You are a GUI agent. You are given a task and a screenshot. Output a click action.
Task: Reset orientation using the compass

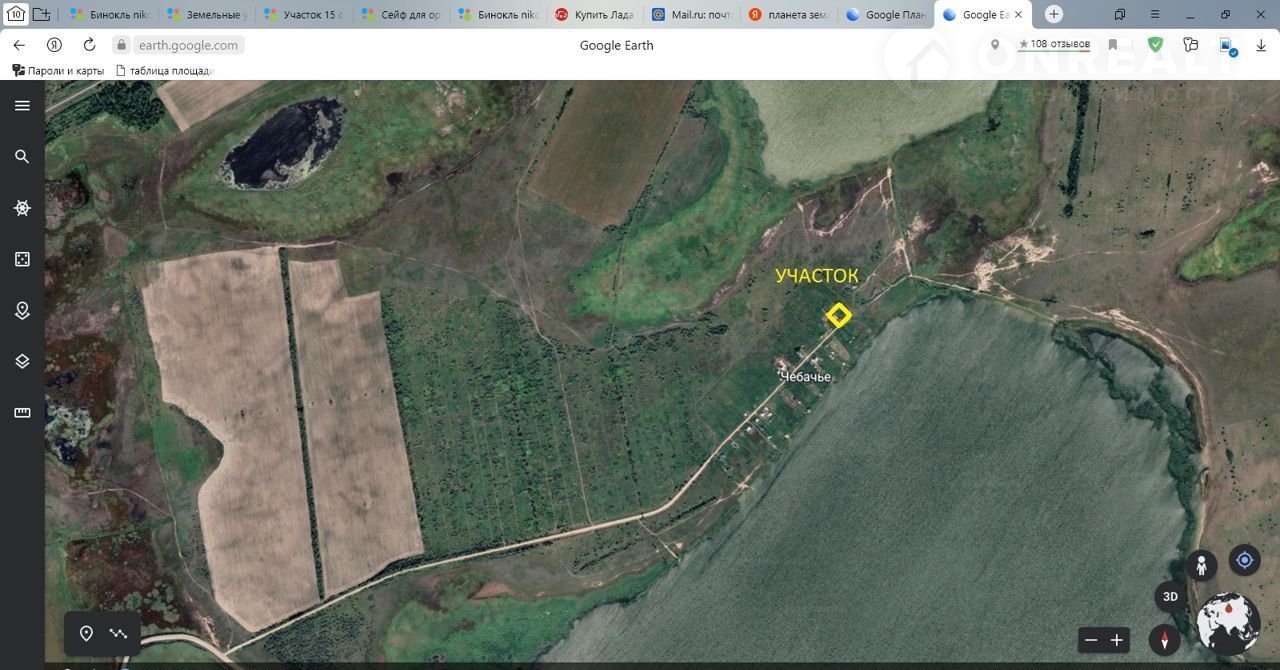1164,640
